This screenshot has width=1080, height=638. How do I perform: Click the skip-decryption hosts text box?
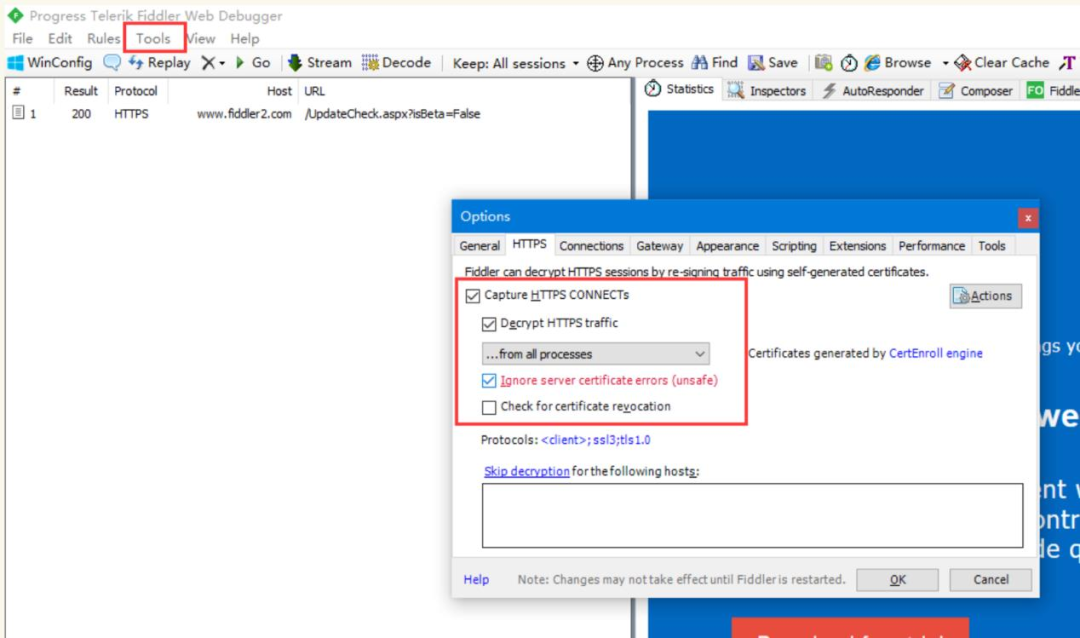point(752,515)
